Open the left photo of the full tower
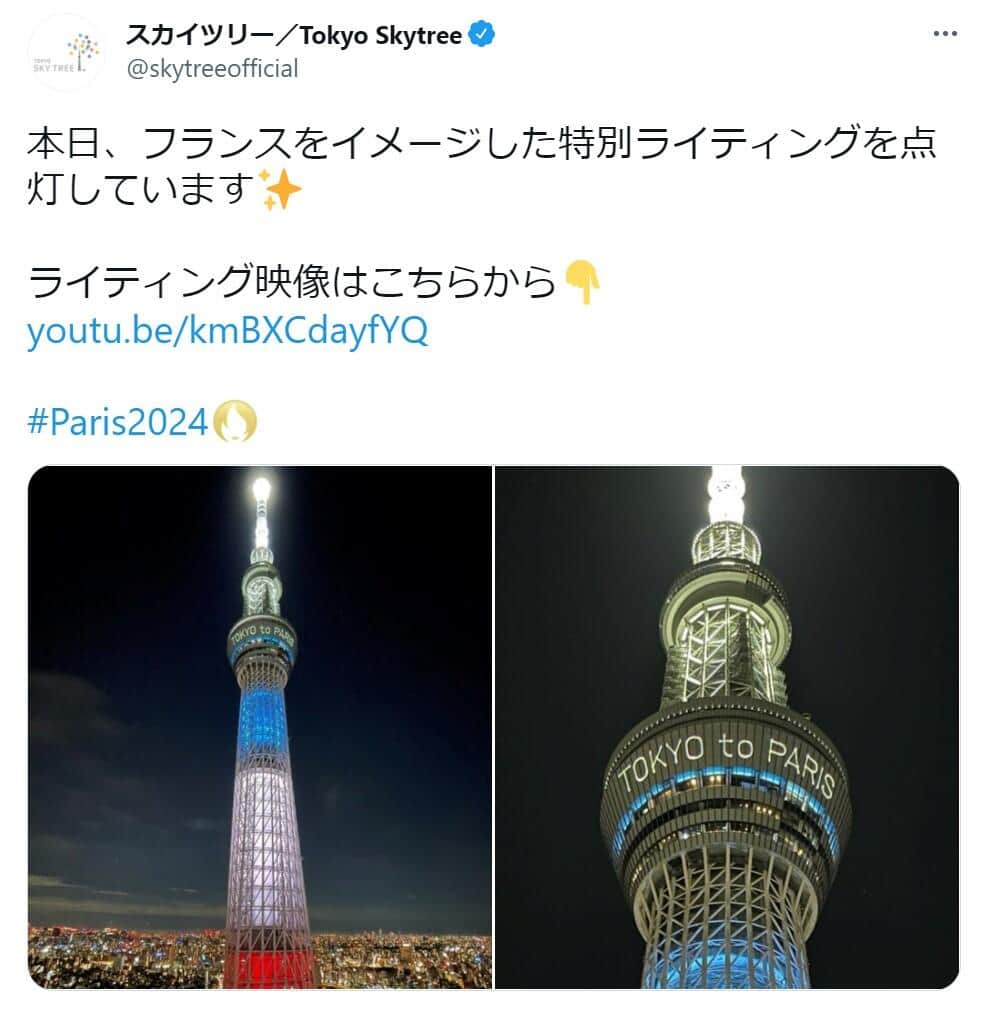 click(260, 727)
